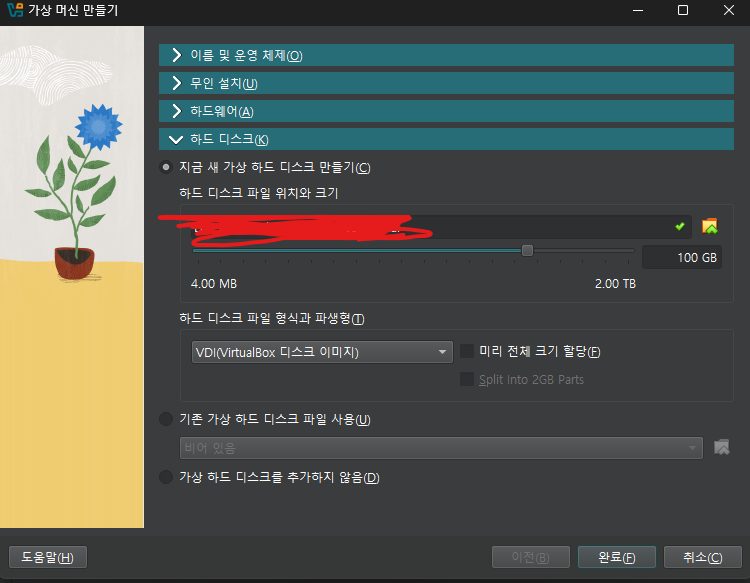Collapse the 하드 디스크(K) section
This screenshot has height=583, width=750.
tap(446, 139)
